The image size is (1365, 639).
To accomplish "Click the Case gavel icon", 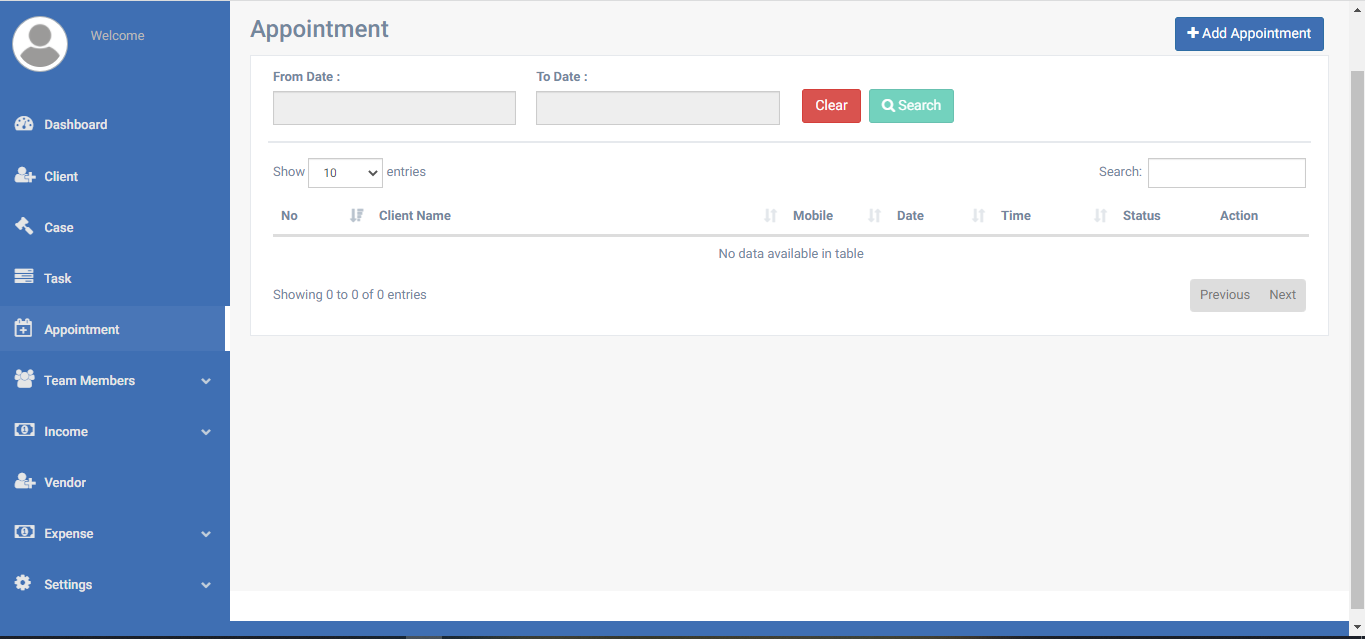I will [x=24, y=227].
